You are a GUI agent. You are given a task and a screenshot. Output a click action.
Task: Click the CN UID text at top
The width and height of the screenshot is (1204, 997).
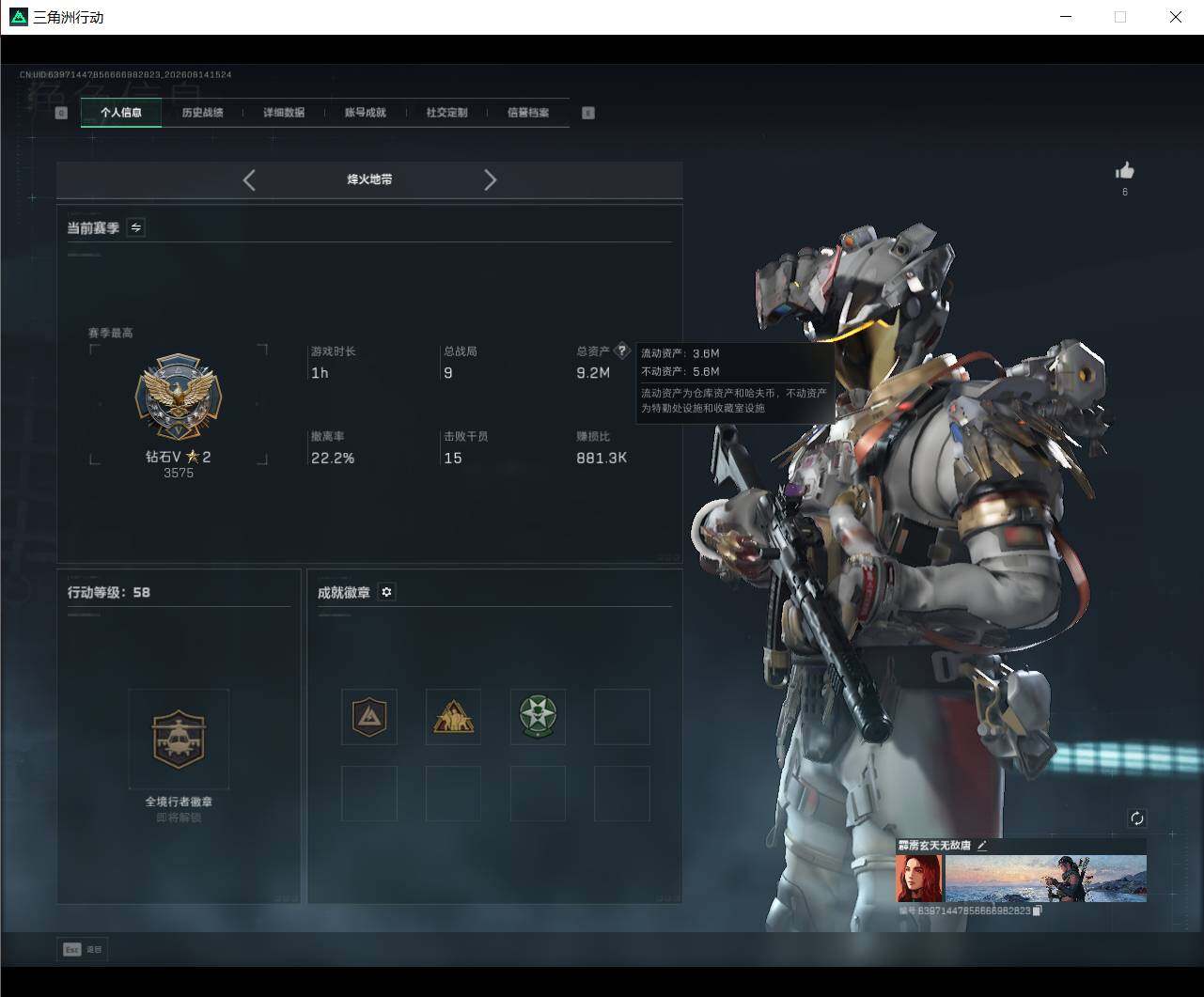[126, 74]
